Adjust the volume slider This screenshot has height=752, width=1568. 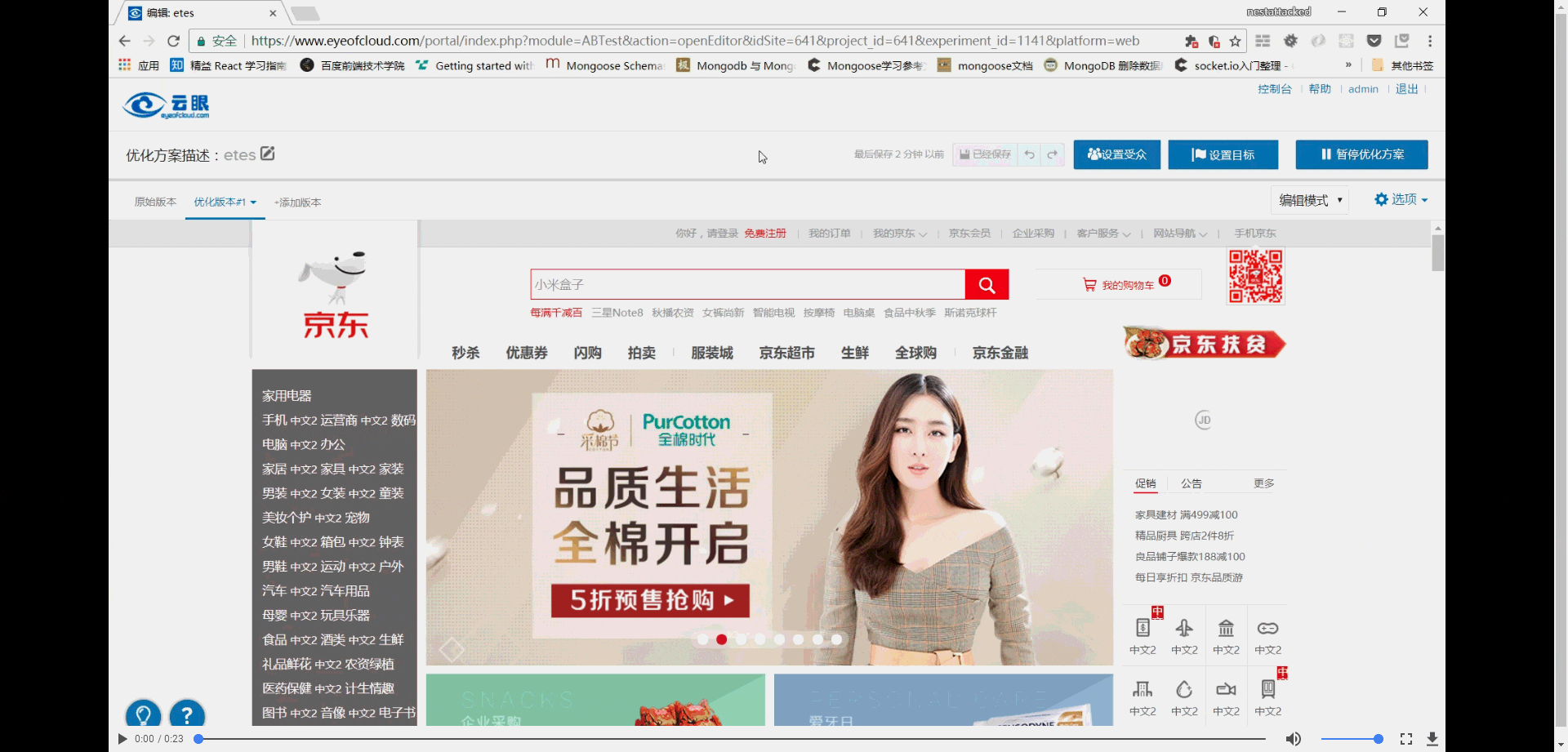(x=1352, y=739)
